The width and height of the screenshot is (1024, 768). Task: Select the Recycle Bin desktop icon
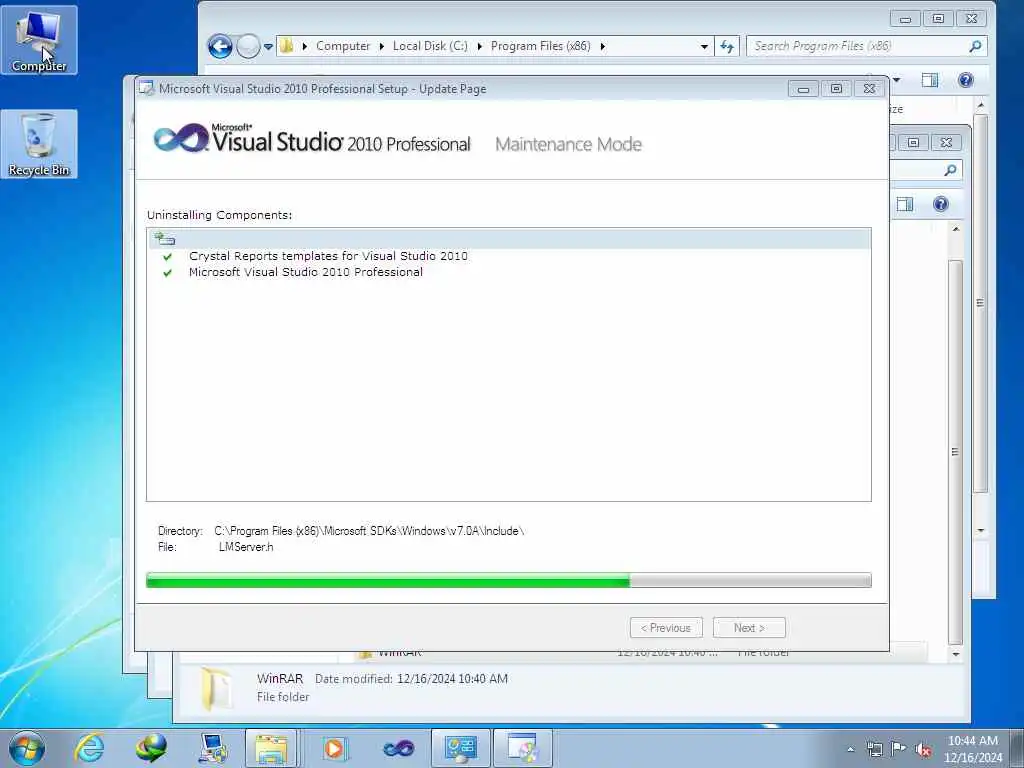pyautogui.click(x=39, y=144)
